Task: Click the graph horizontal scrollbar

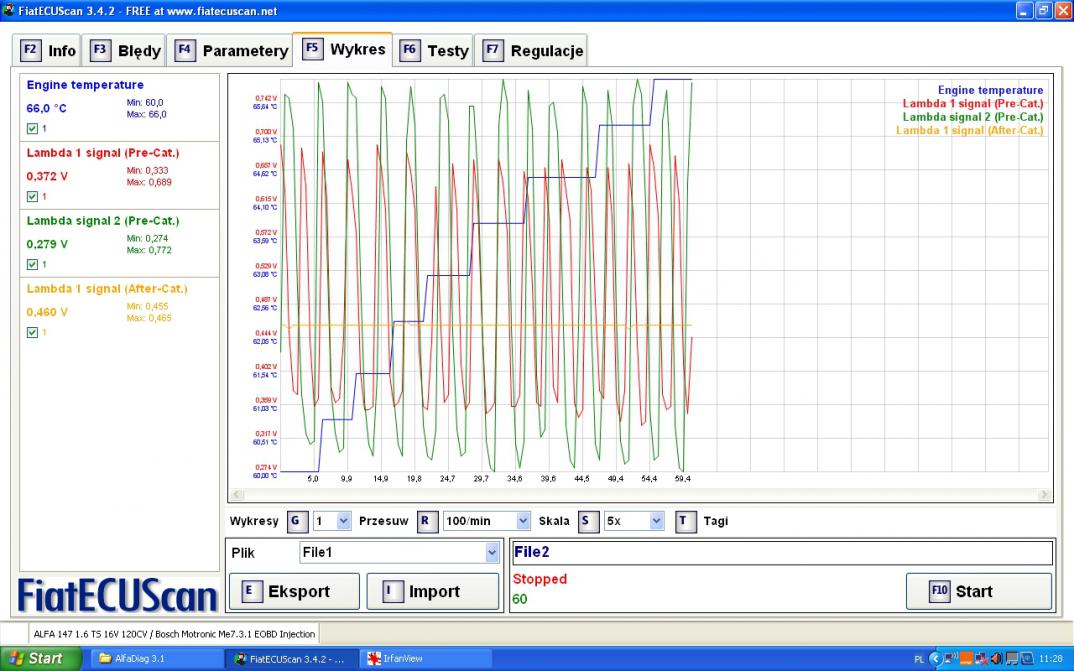Action: [x=640, y=494]
